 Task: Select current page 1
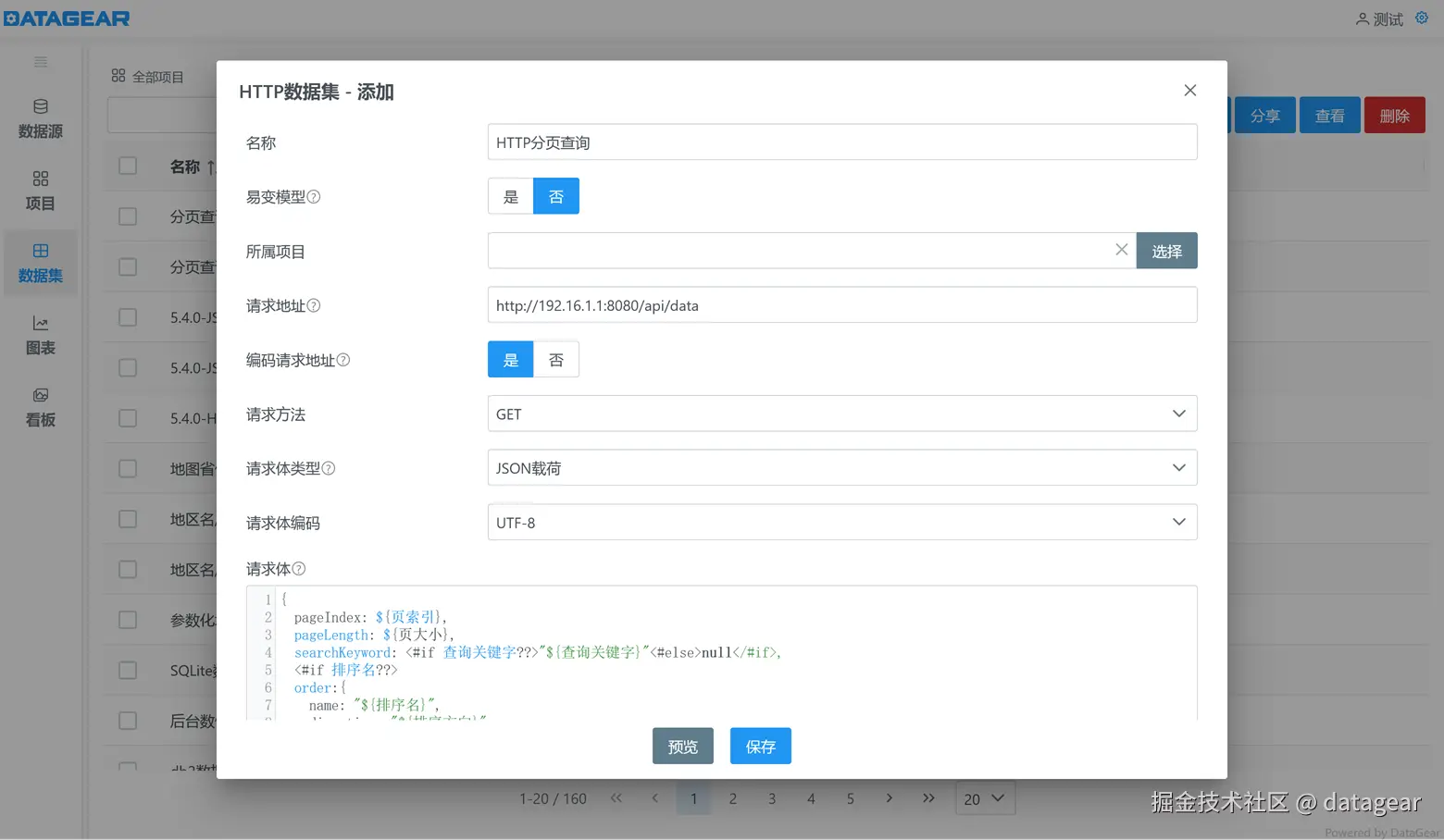point(693,798)
